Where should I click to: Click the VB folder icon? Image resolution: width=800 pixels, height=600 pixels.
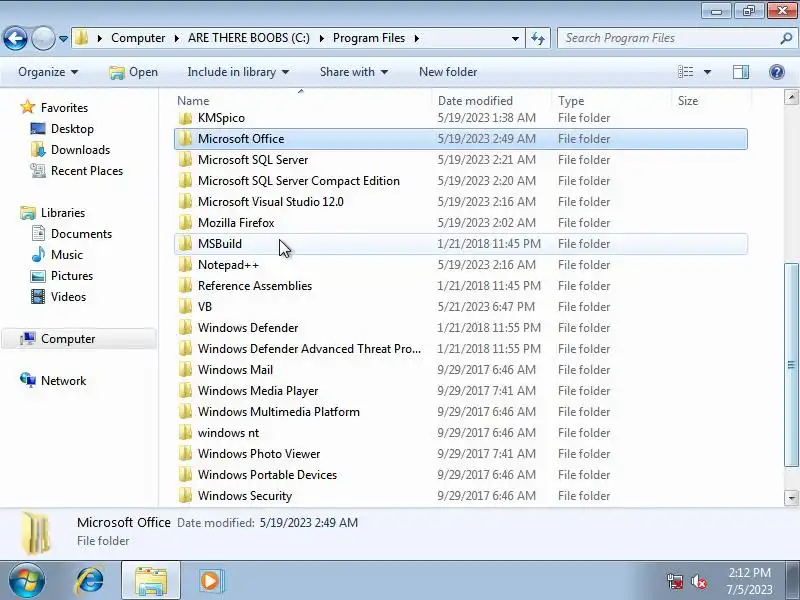(x=186, y=307)
